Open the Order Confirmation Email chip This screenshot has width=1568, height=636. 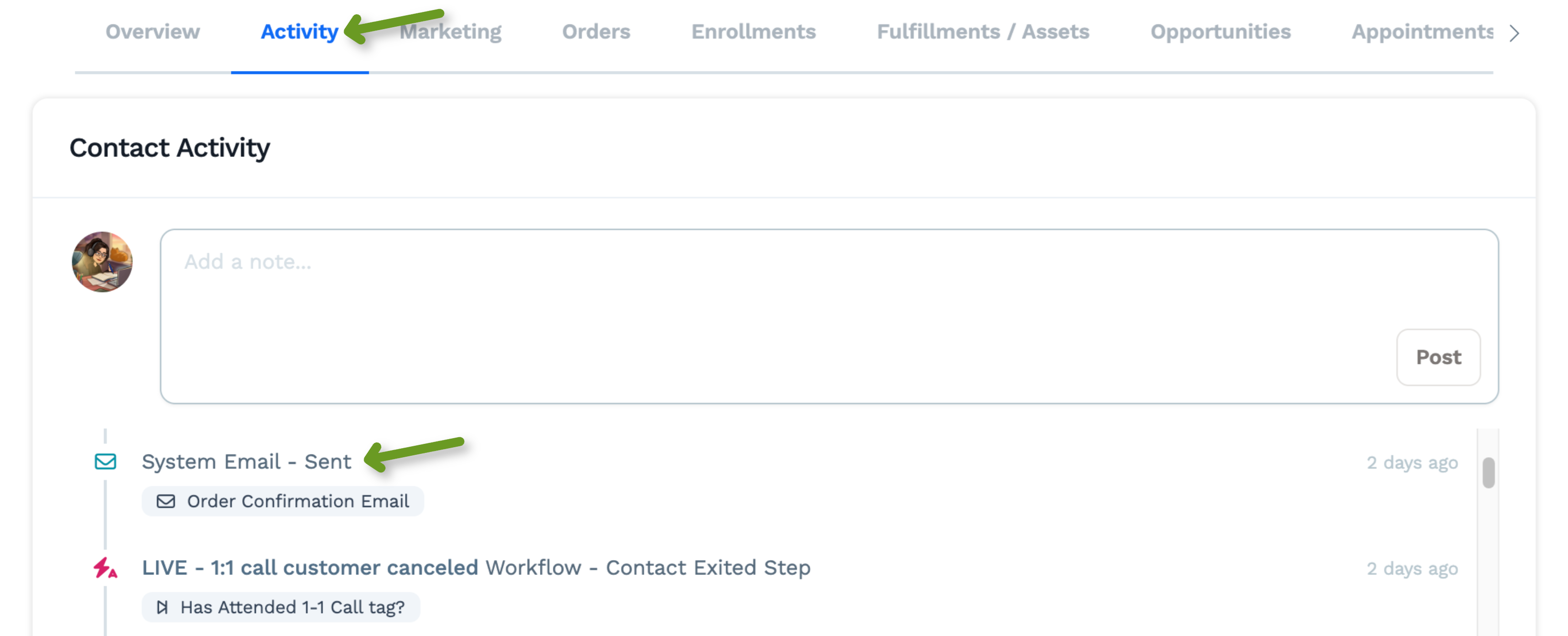click(283, 501)
